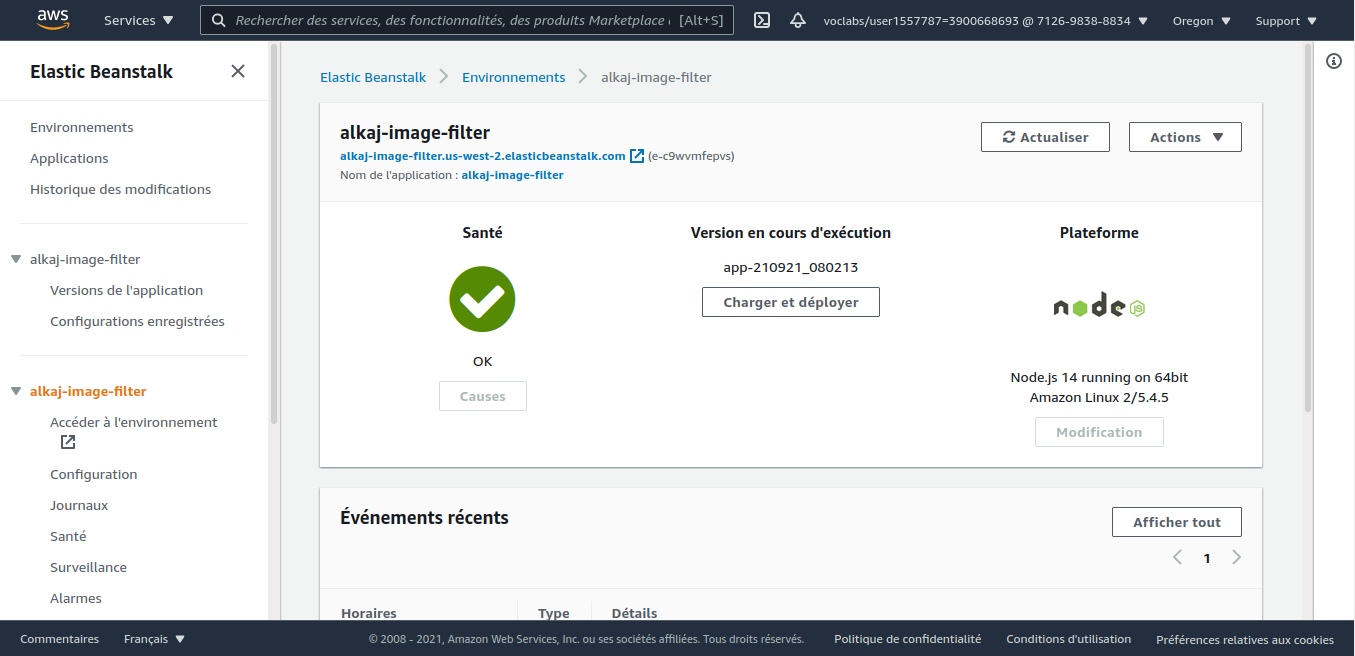Screen dimensions: 1355x656
Task: Open Accéder à l'environnement item
Action: pyautogui.click(x=134, y=422)
